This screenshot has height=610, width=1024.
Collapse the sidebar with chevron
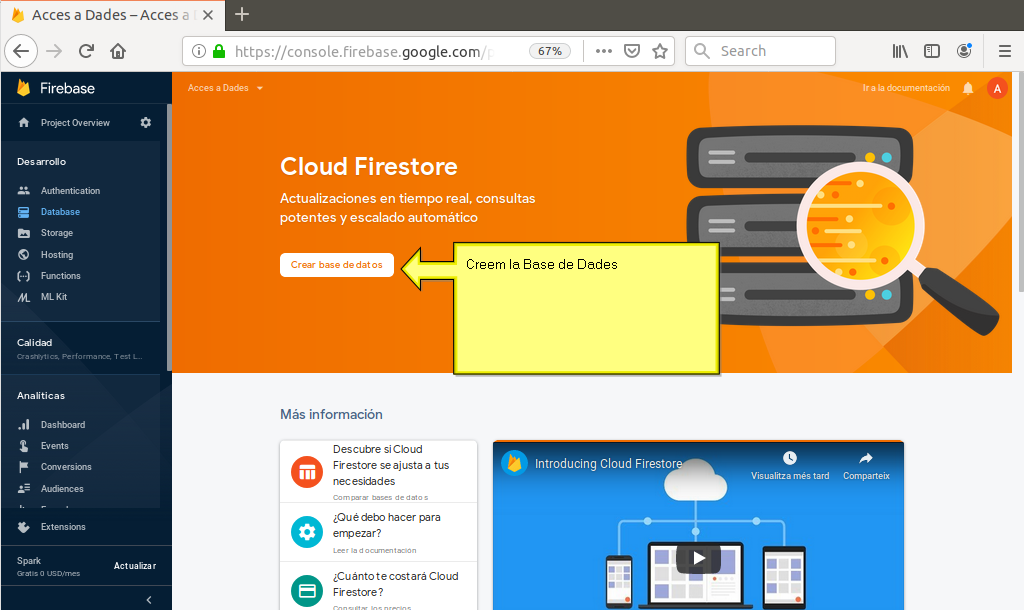pyautogui.click(x=149, y=600)
